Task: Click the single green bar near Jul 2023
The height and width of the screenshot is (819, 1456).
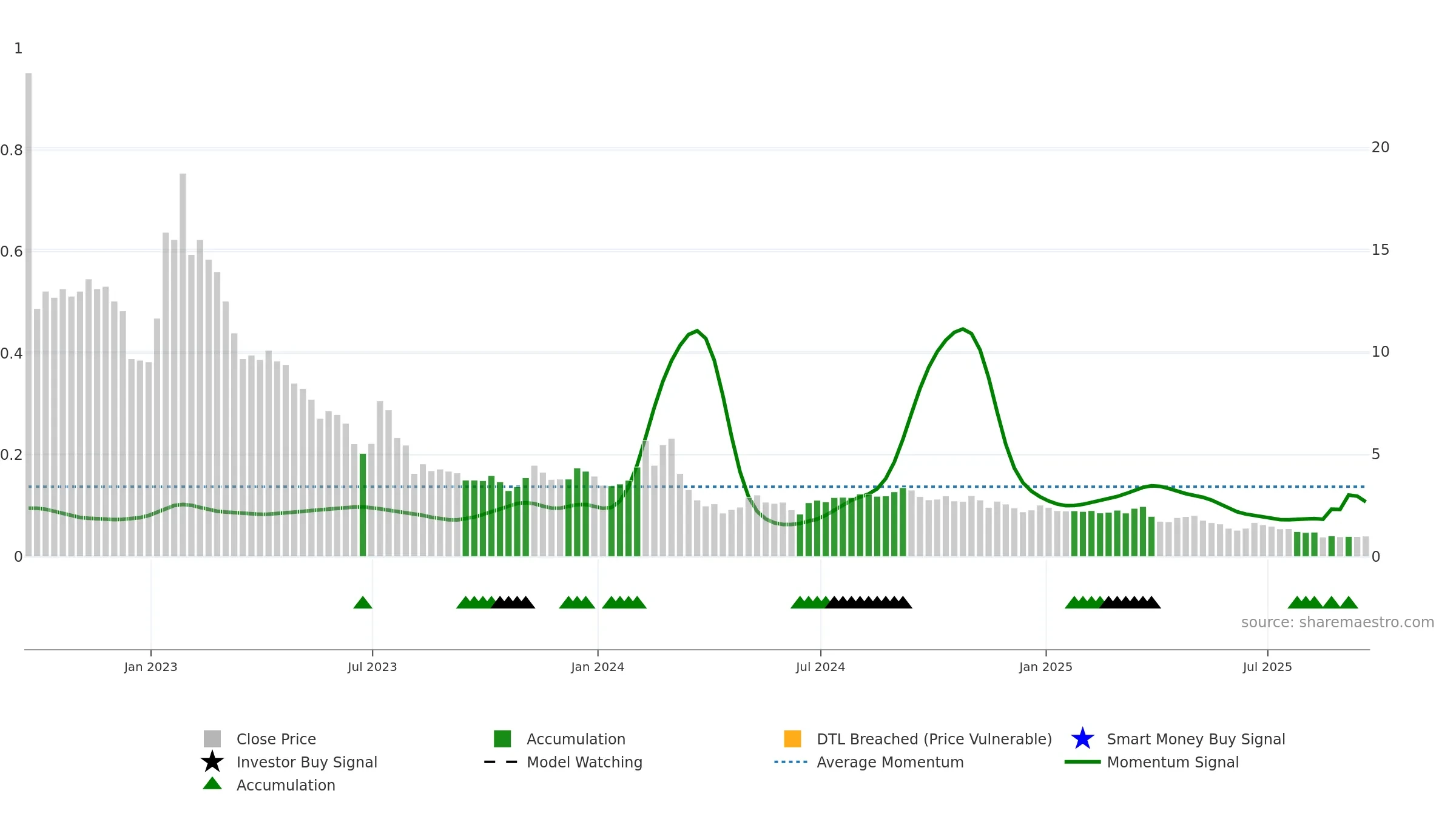Action: pos(363,505)
